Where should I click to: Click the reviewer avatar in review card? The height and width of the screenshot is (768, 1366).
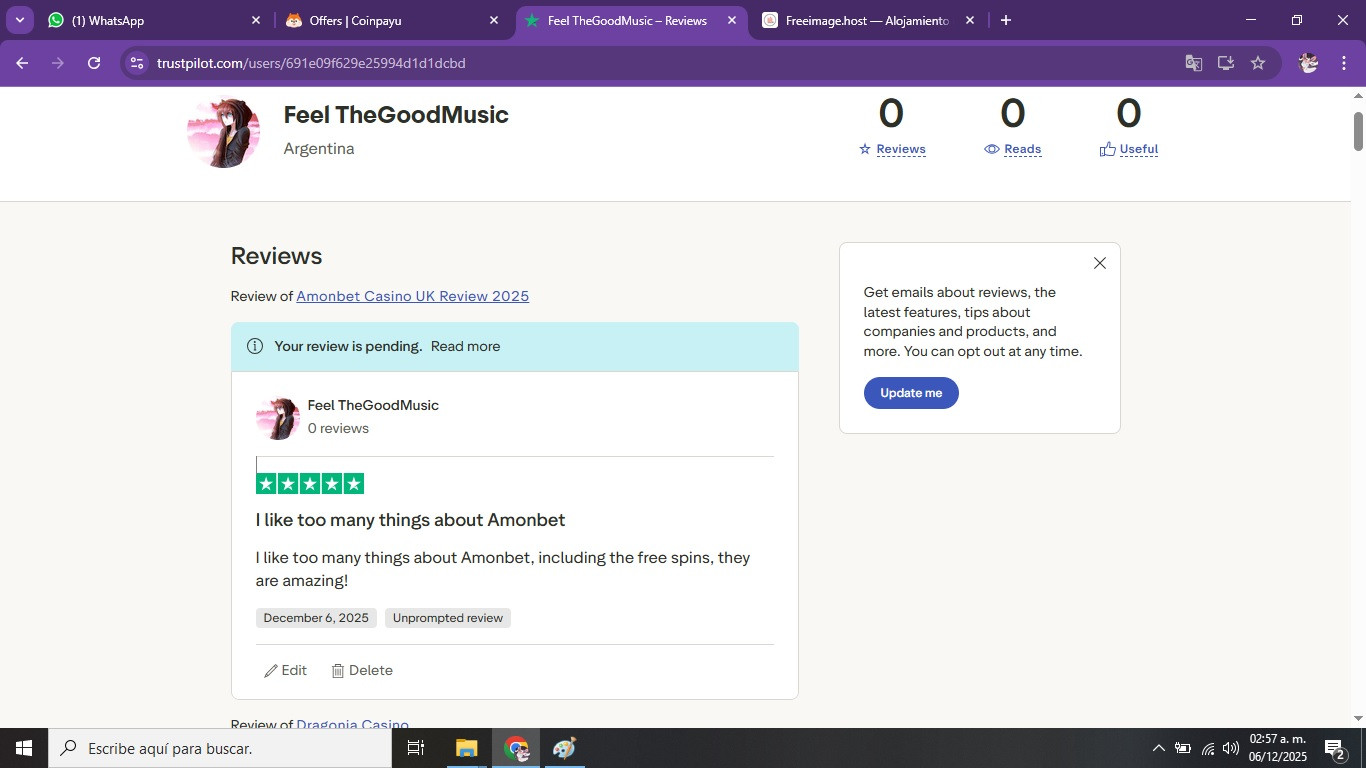coord(277,417)
